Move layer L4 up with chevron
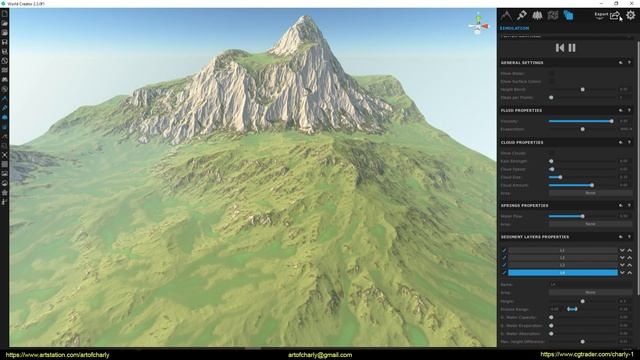 coord(630,272)
